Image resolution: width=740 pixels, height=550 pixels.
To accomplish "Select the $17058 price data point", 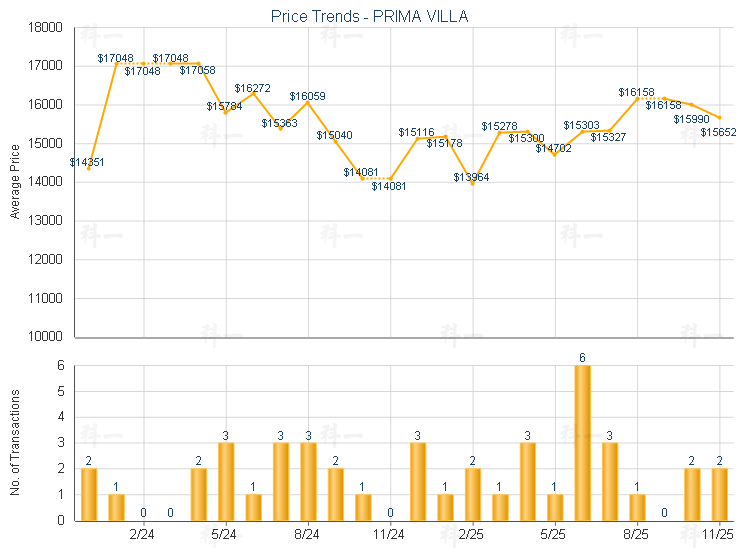I will [x=199, y=63].
